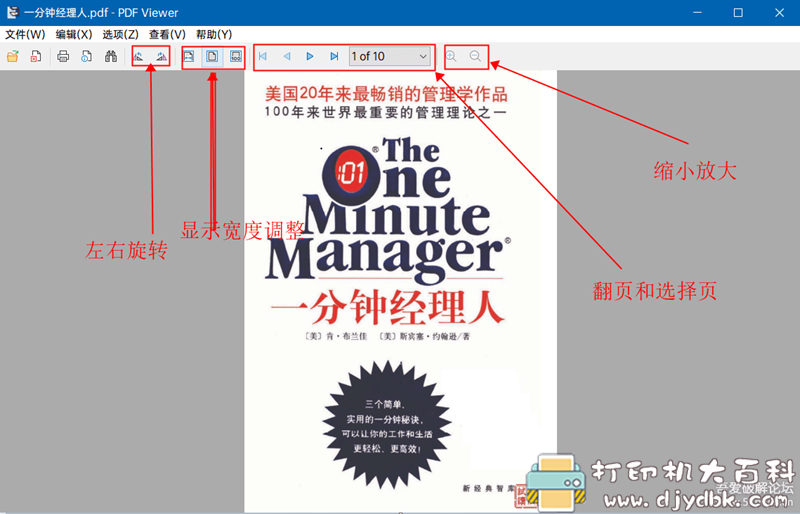800x514 pixels.
Task: Open document properties info icon
Action: tap(87, 56)
